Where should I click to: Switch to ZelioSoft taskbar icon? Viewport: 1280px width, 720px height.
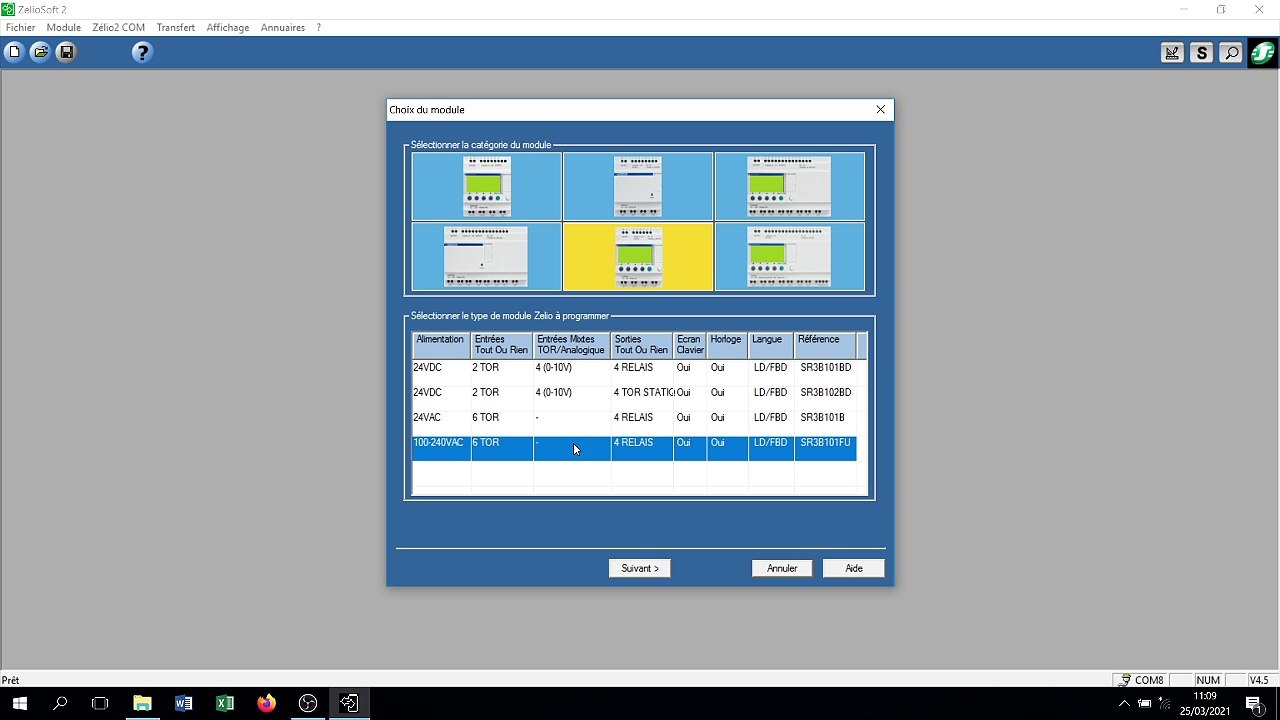pyautogui.click(x=349, y=703)
